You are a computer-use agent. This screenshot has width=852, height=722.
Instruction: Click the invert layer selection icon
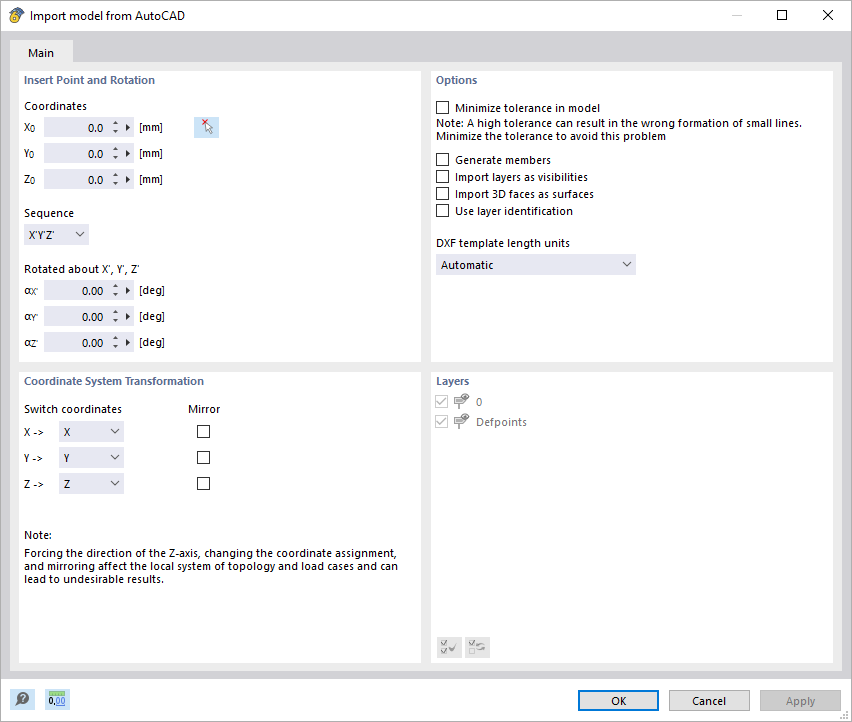tap(477, 647)
